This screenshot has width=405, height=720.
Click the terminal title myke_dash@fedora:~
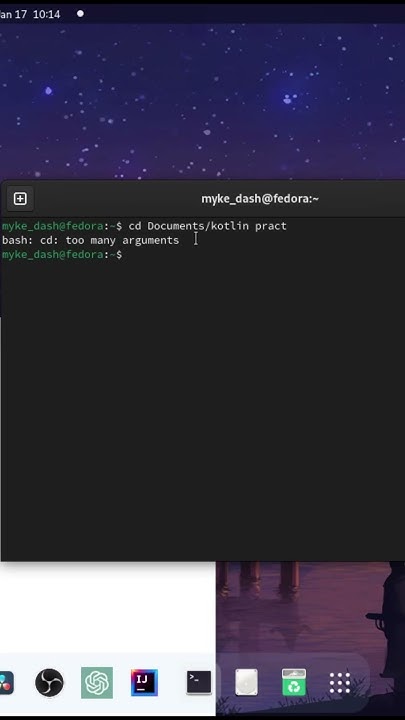coord(260,199)
